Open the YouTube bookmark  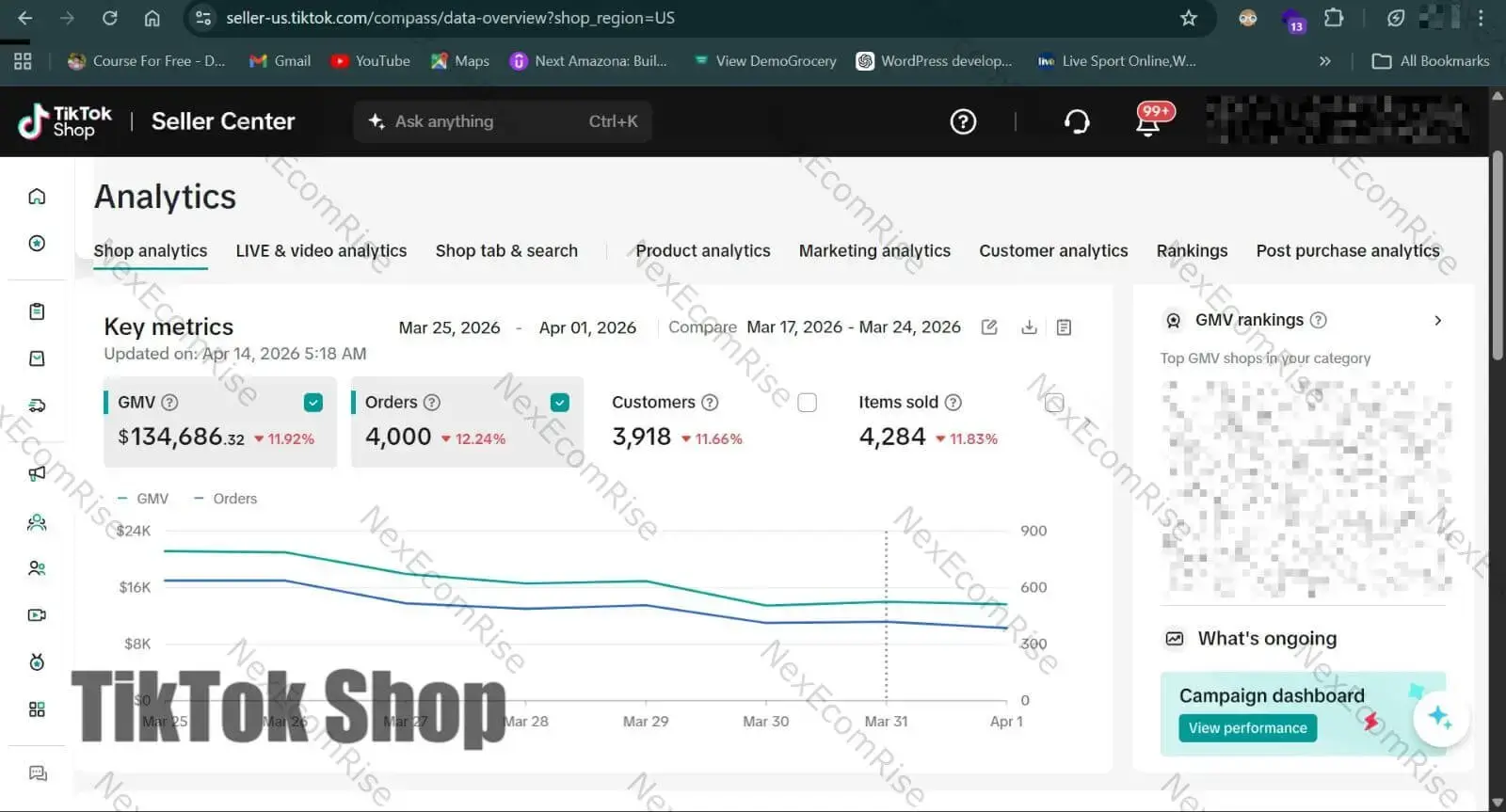(370, 61)
